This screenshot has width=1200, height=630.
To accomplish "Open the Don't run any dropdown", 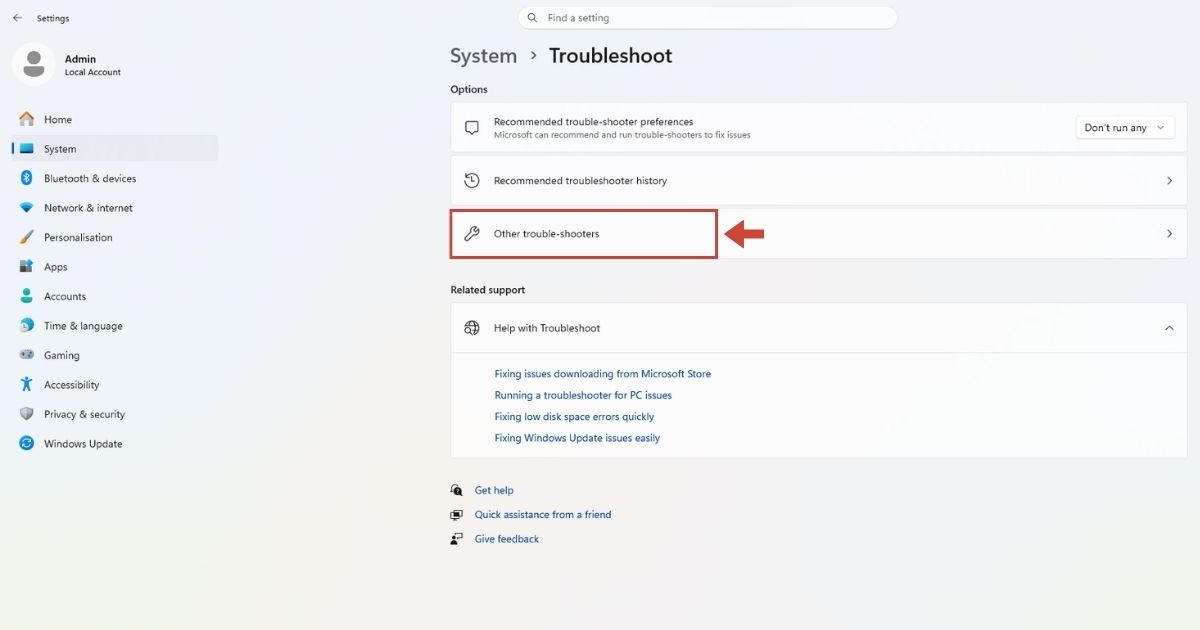I will 1125,128.
